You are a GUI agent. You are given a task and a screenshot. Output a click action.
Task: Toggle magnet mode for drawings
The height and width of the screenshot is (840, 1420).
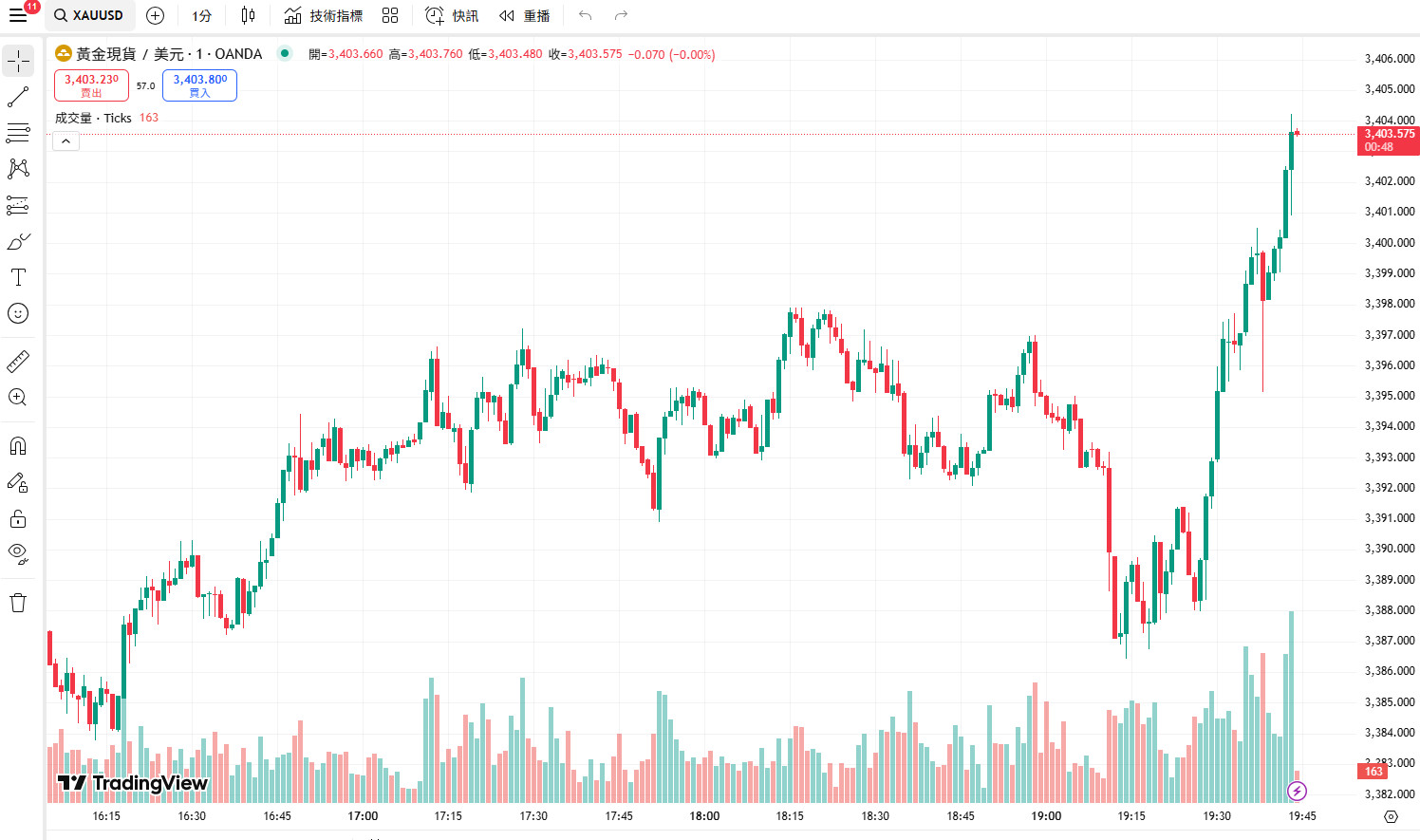[x=18, y=446]
